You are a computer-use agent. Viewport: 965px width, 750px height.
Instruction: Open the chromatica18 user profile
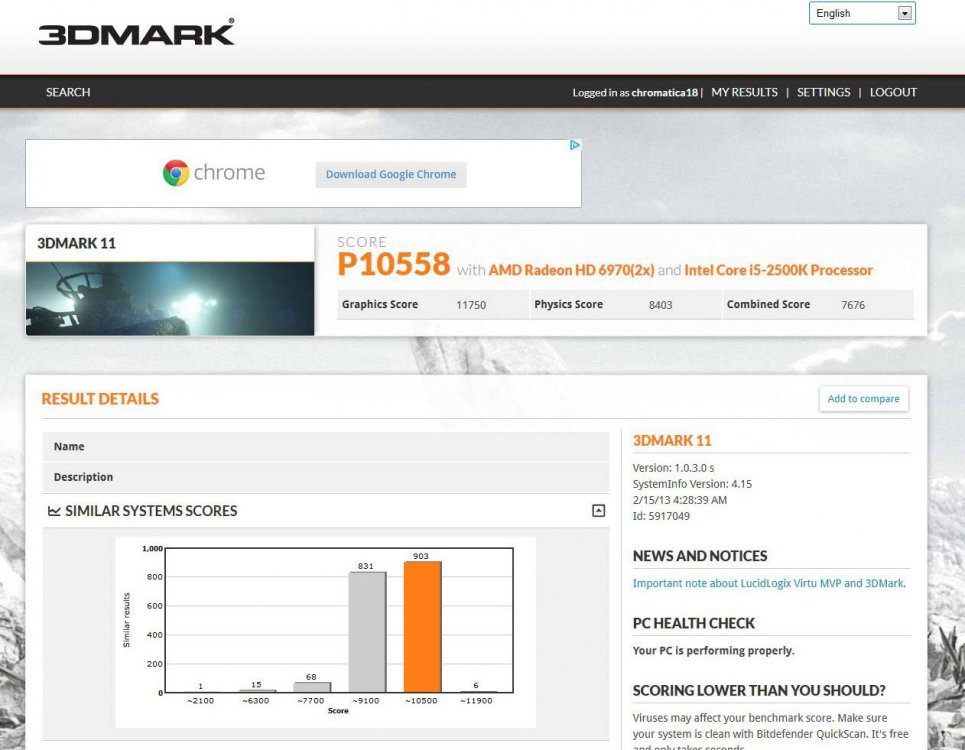click(x=664, y=93)
